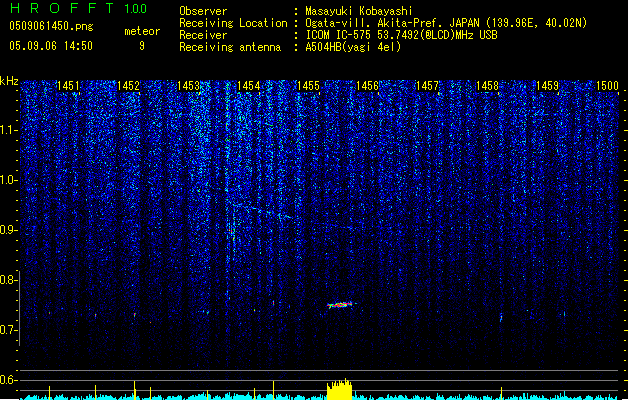629x400 pixels.
Task: Click the 1458 time marker
Action: [487, 86]
